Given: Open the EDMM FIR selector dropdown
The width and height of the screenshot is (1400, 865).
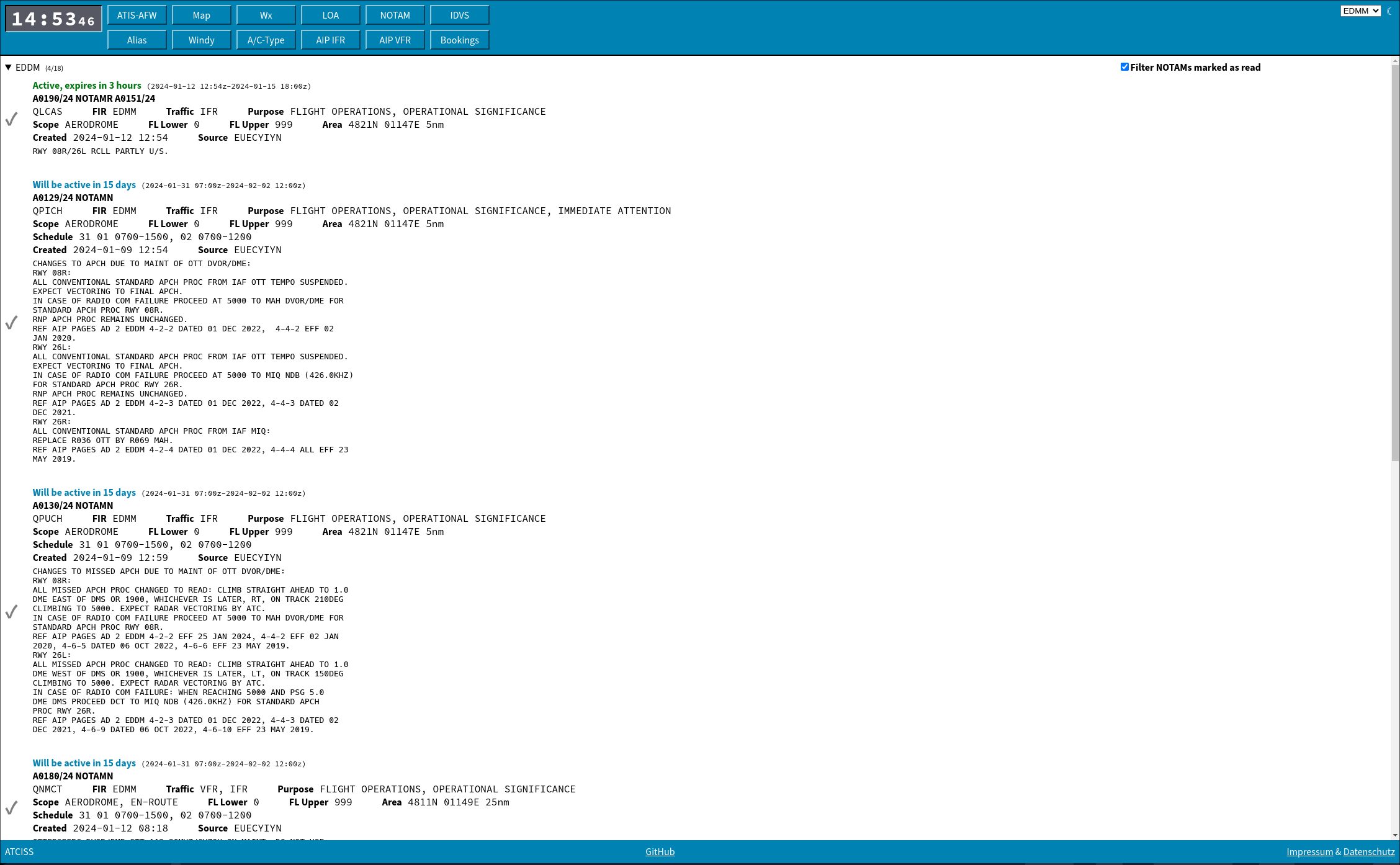Looking at the screenshot, I should click(1360, 11).
